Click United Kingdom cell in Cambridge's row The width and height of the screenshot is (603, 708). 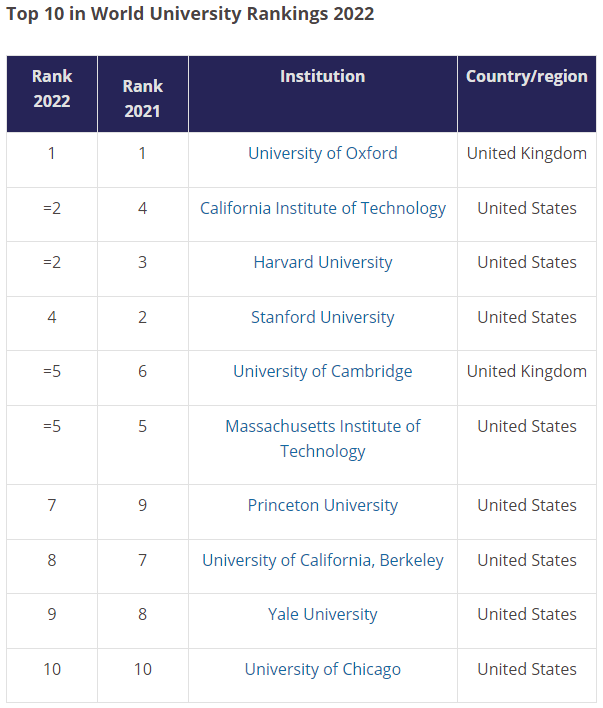[526, 371]
